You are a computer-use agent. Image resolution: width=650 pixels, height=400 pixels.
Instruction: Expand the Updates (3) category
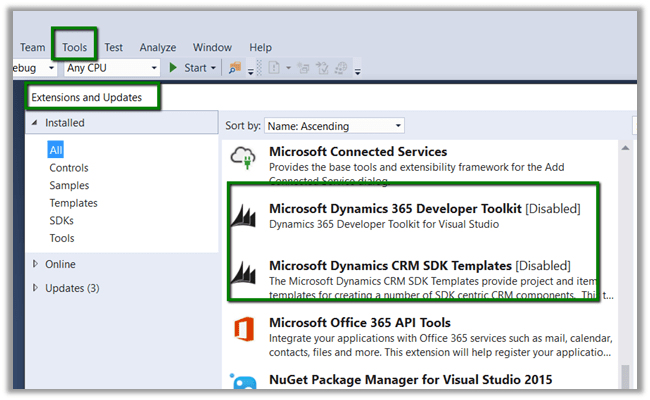(36, 288)
